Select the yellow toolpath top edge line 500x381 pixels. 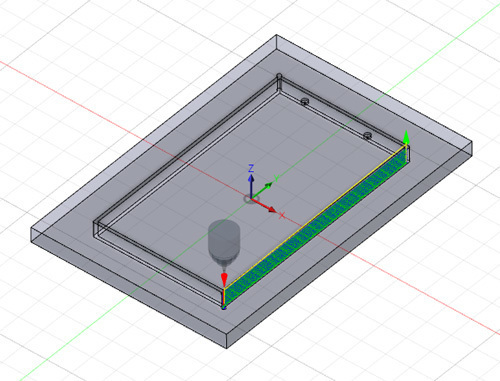[315, 216]
